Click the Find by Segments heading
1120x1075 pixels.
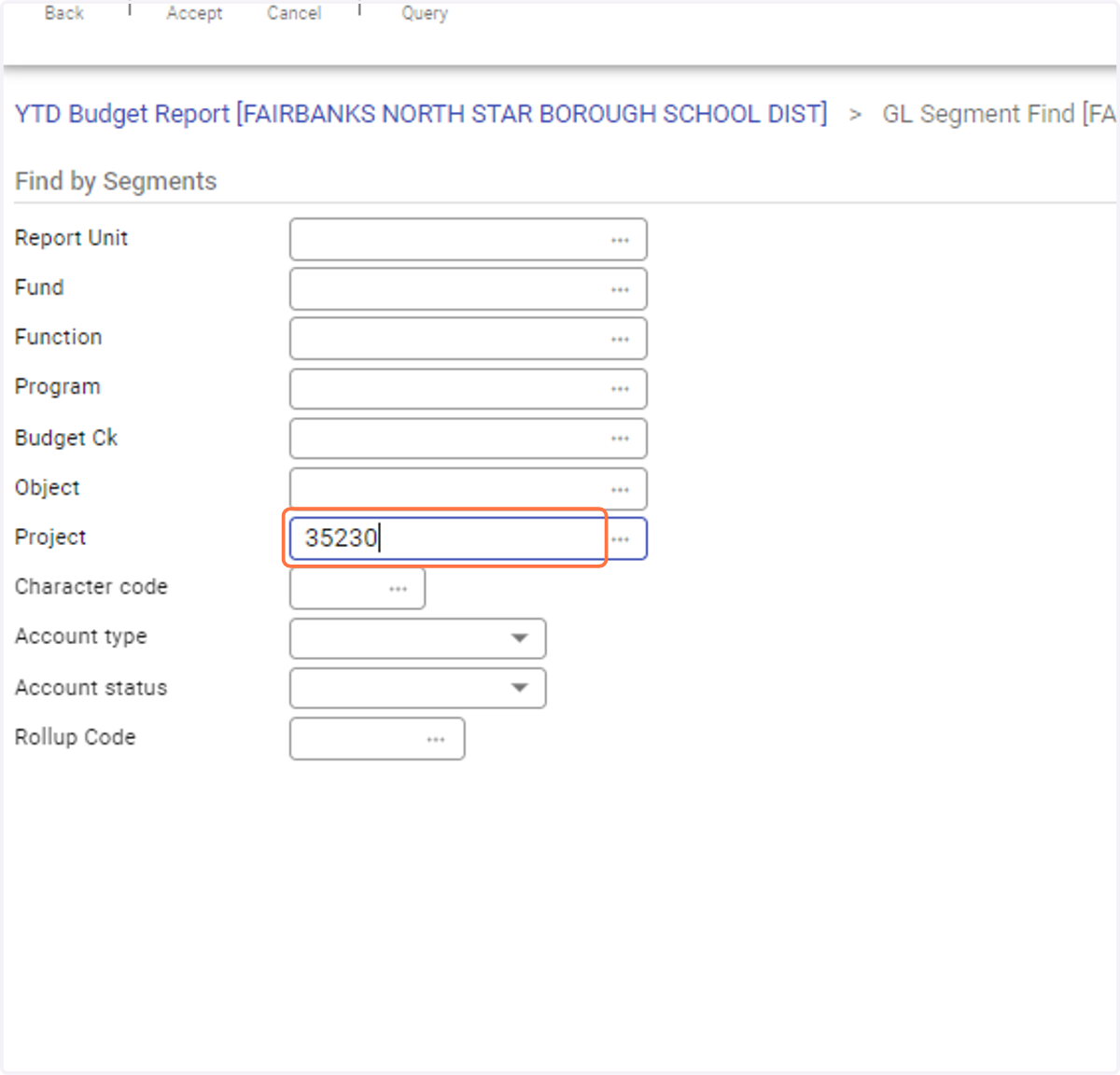point(116,181)
